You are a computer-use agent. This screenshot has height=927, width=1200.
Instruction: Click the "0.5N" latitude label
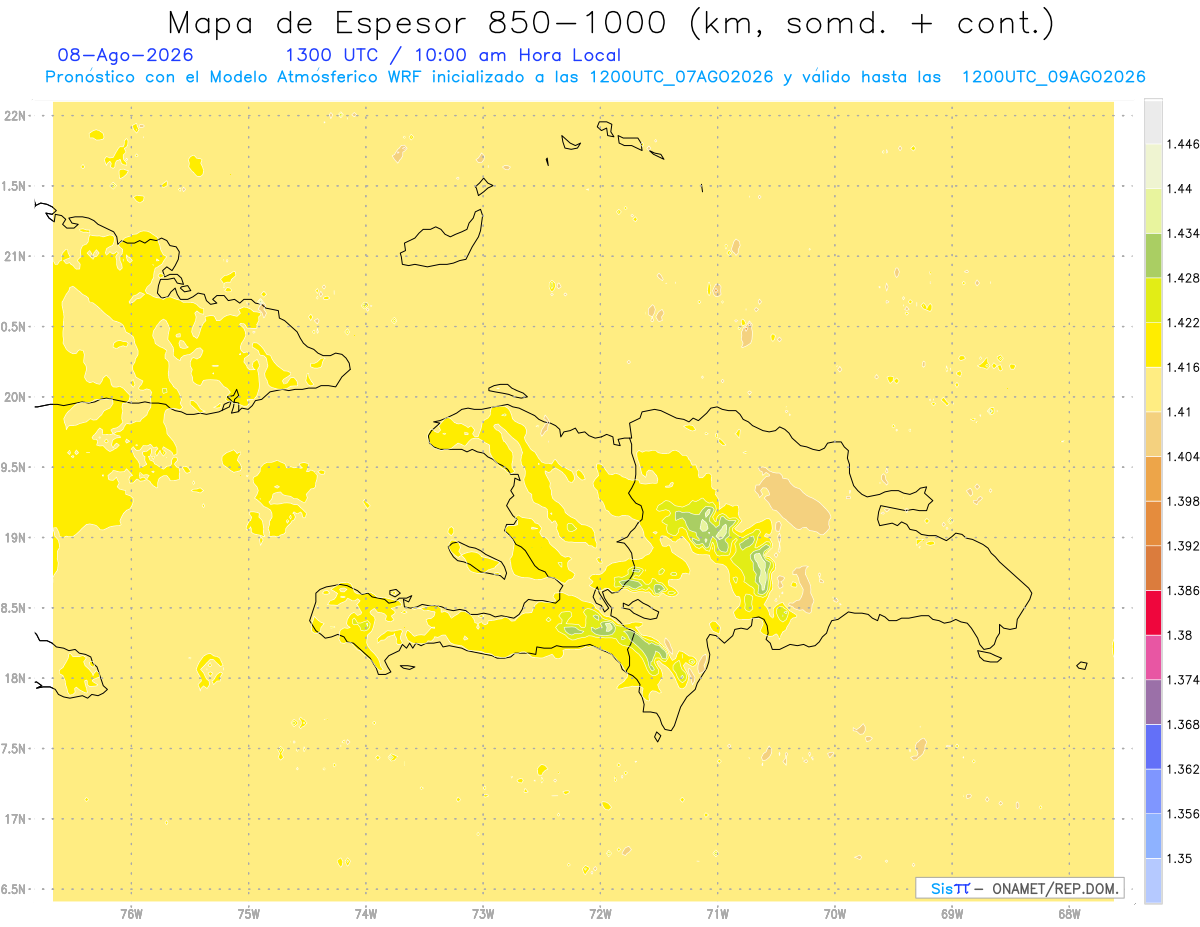(15, 327)
